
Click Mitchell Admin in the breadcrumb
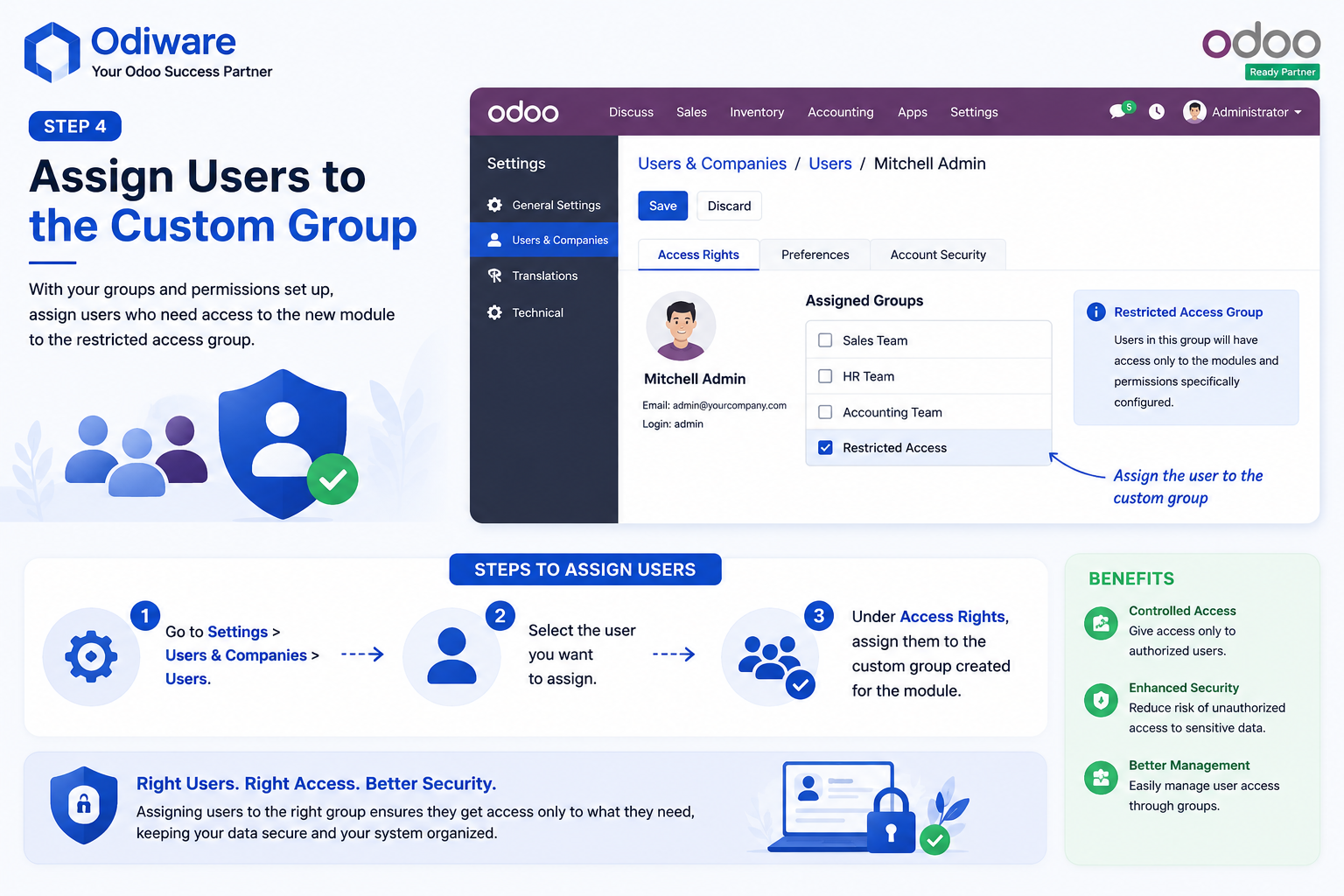(929, 164)
